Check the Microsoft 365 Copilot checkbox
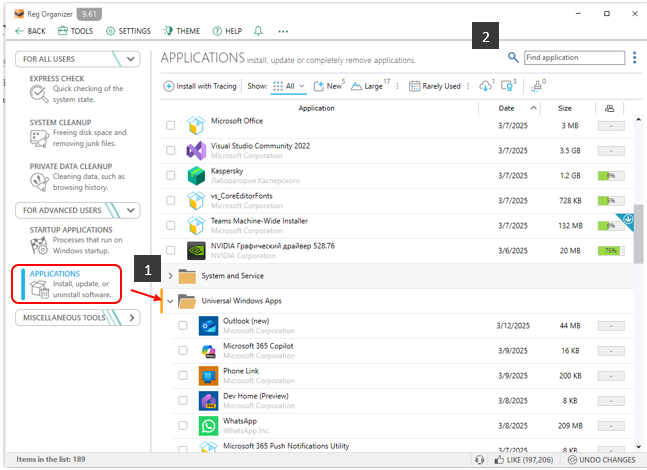Image resolution: width=647 pixels, height=470 pixels. 183,350
